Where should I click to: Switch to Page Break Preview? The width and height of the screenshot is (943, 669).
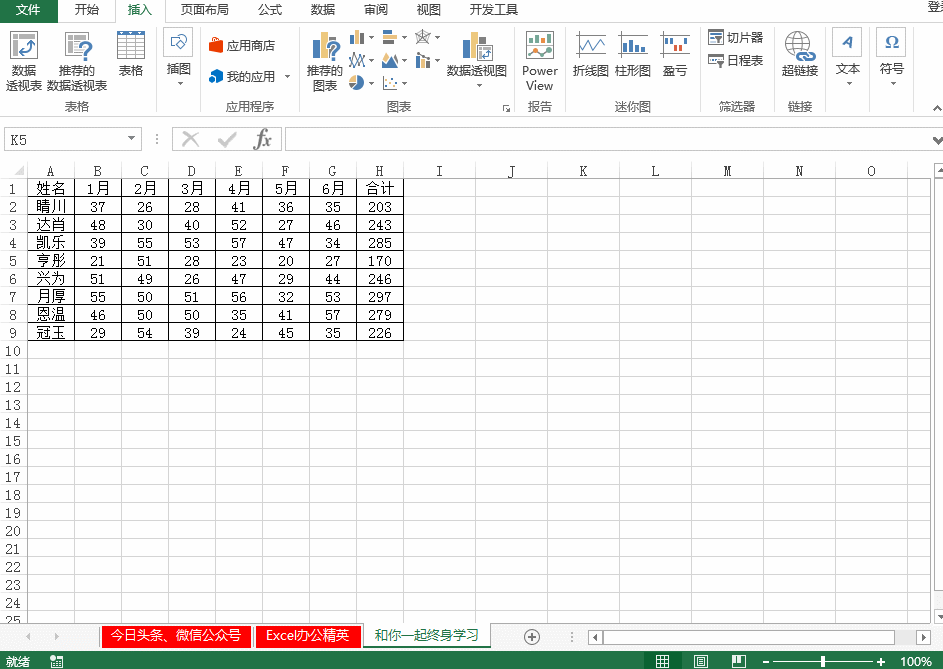coord(739,661)
